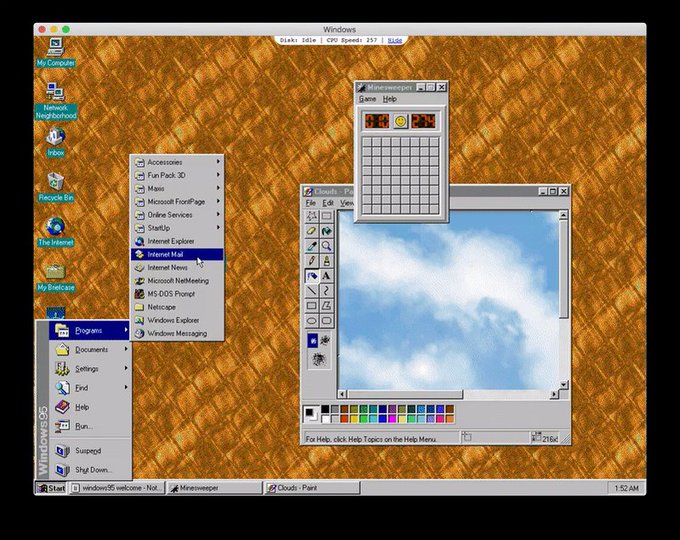This screenshot has width=680, height=540.
Task: Expand the Microsoft FrontPage submenu
Action: [177, 202]
